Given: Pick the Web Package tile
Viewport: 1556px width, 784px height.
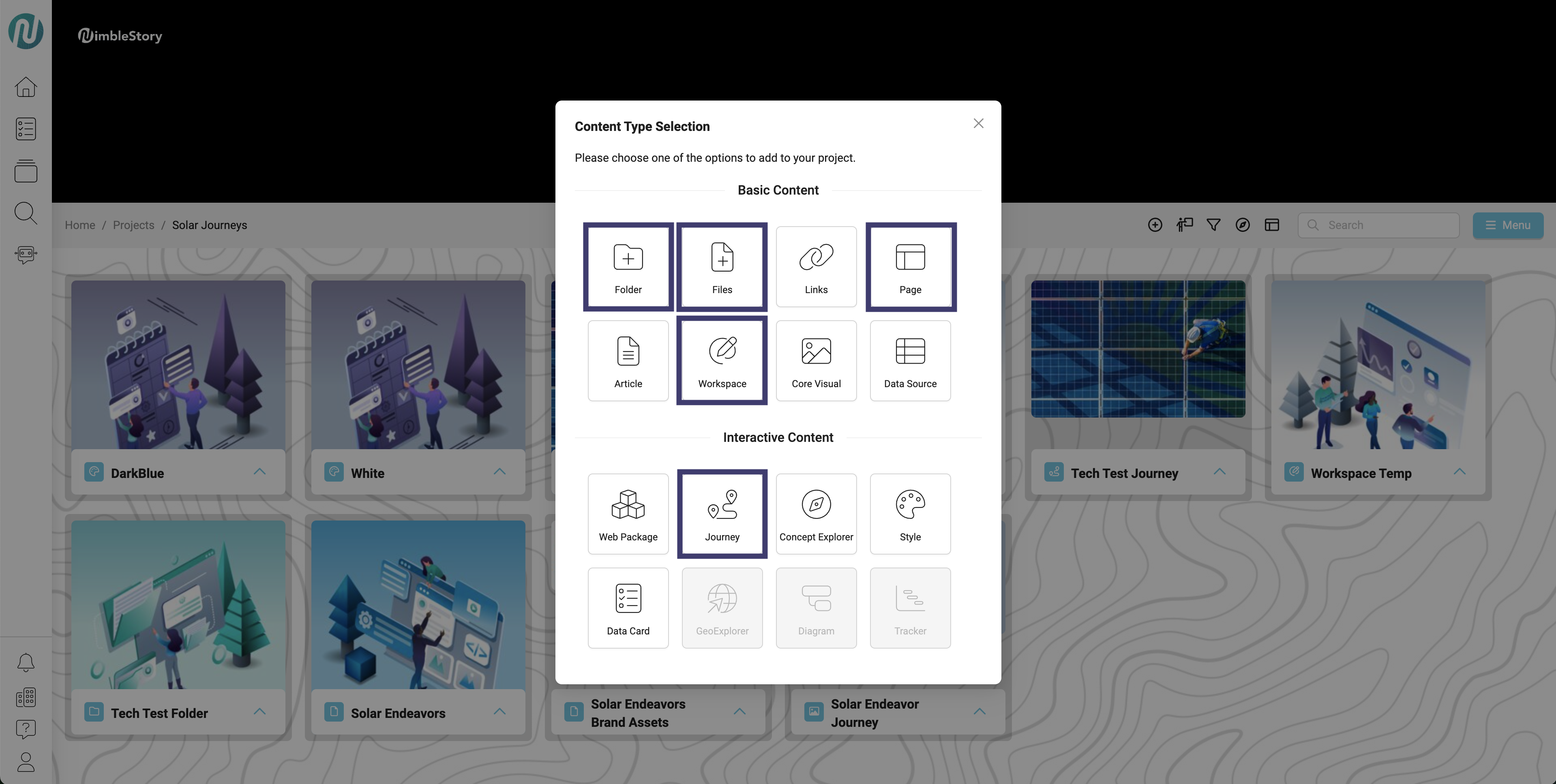Looking at the screenshot, I should point(628,514).
